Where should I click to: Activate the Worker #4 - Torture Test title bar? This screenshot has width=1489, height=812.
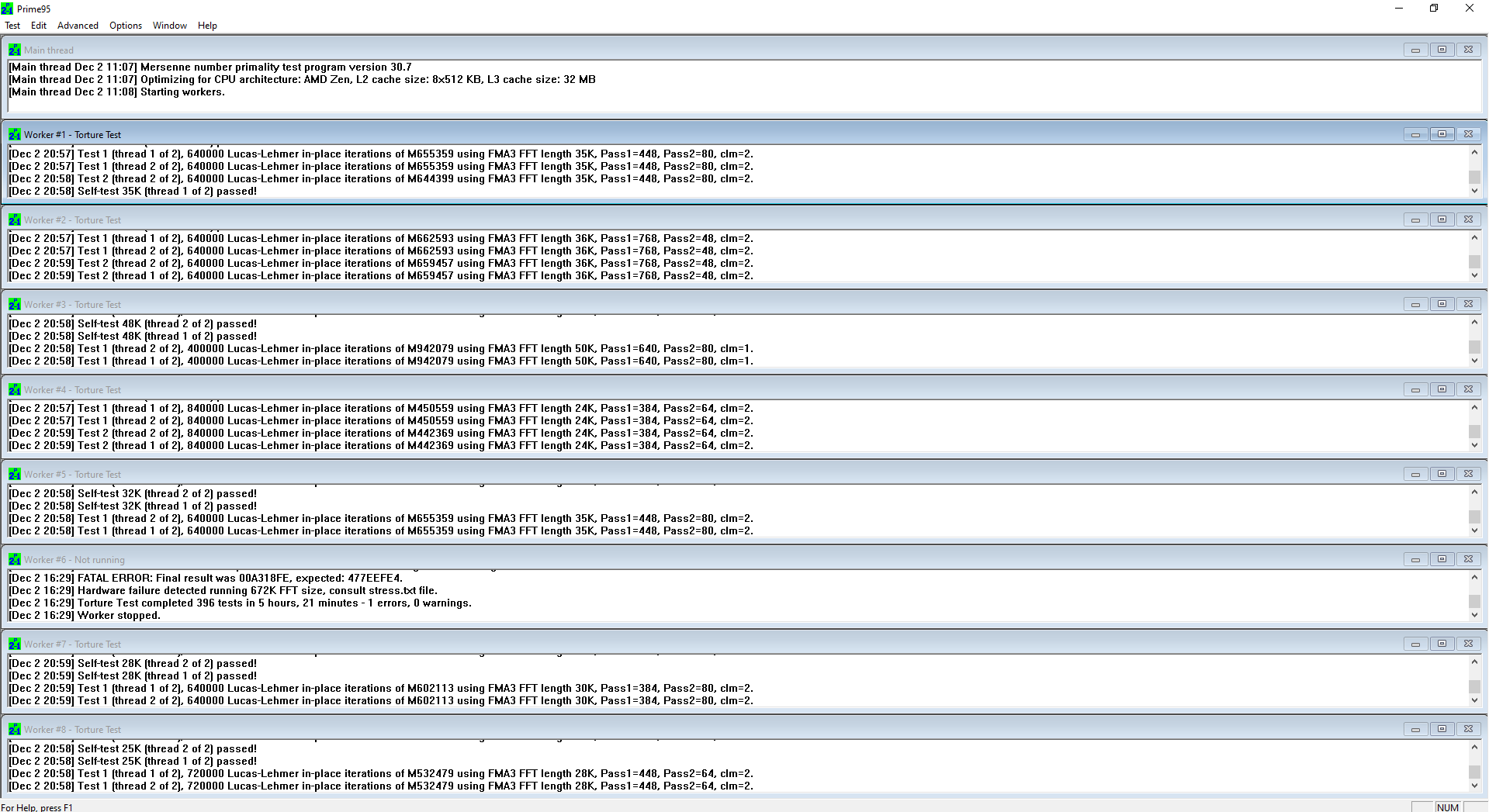pyautogui.click(x=744, y=389)
